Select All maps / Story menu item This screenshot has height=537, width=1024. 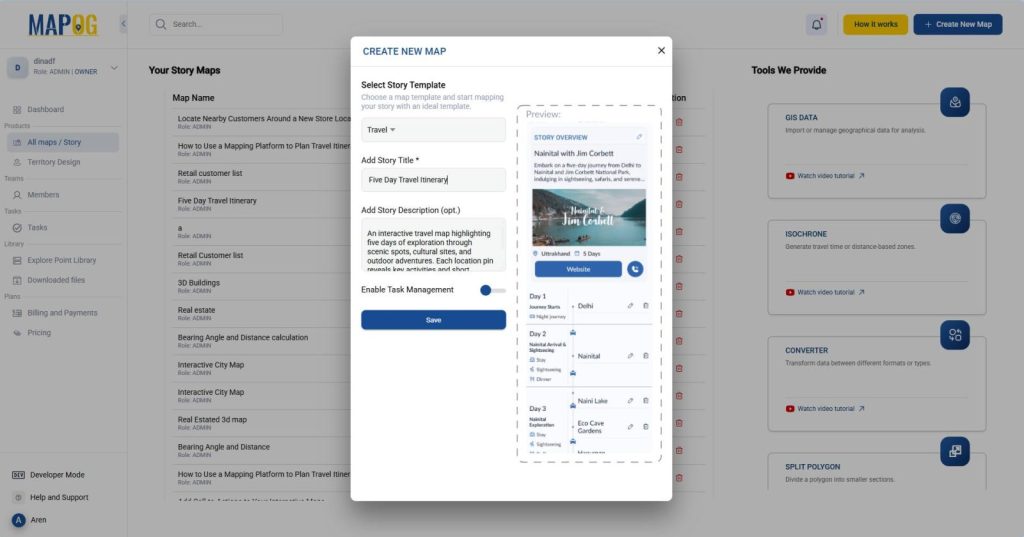click(63, 142)
